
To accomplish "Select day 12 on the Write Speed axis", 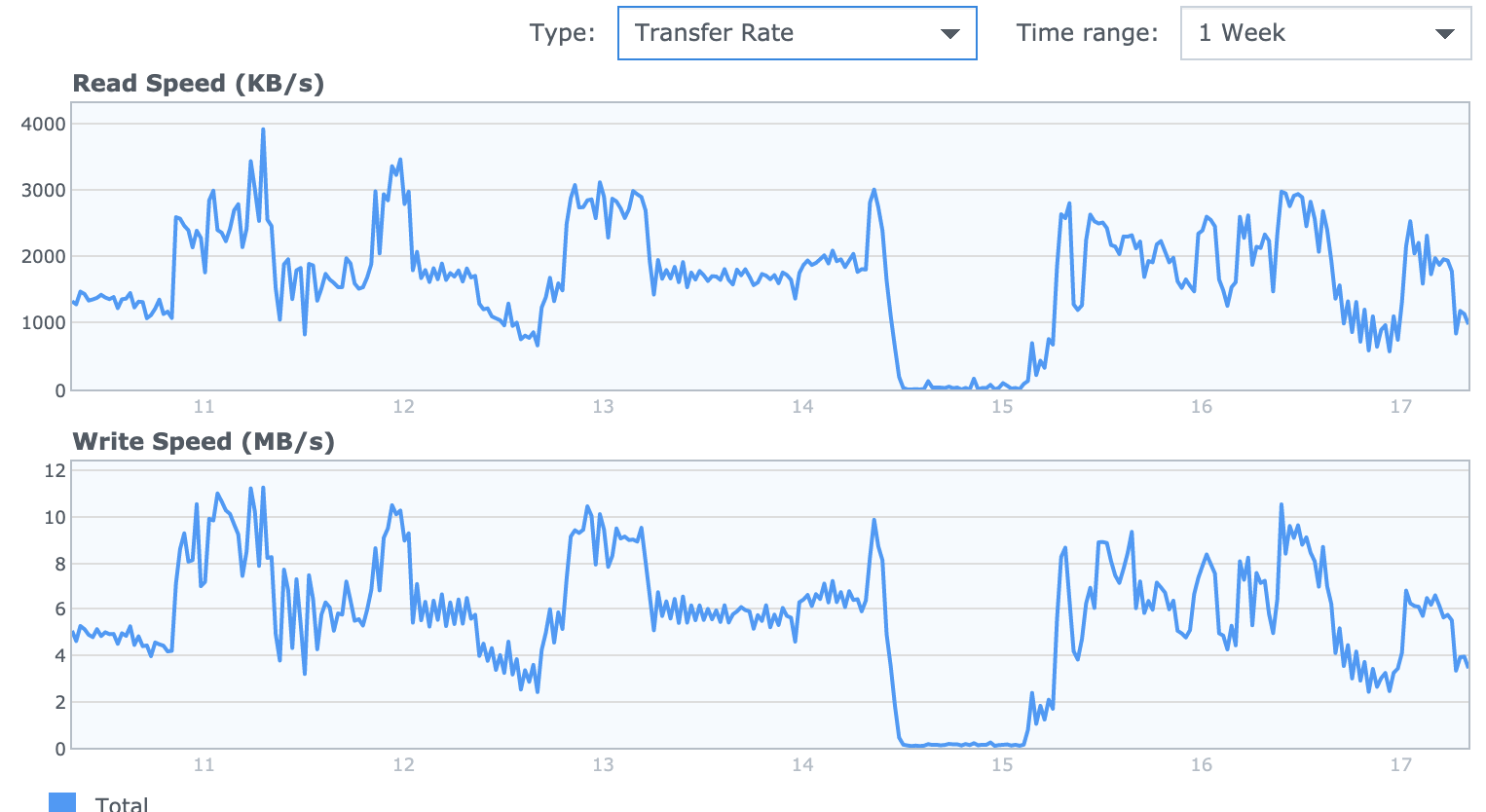I will point(403,765).
